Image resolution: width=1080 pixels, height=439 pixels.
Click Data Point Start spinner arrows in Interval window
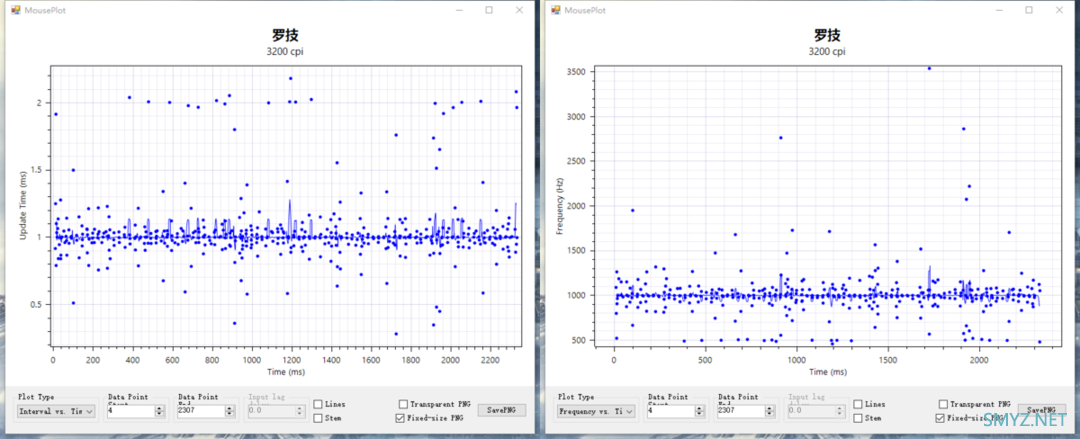click(x=160, y=411)
